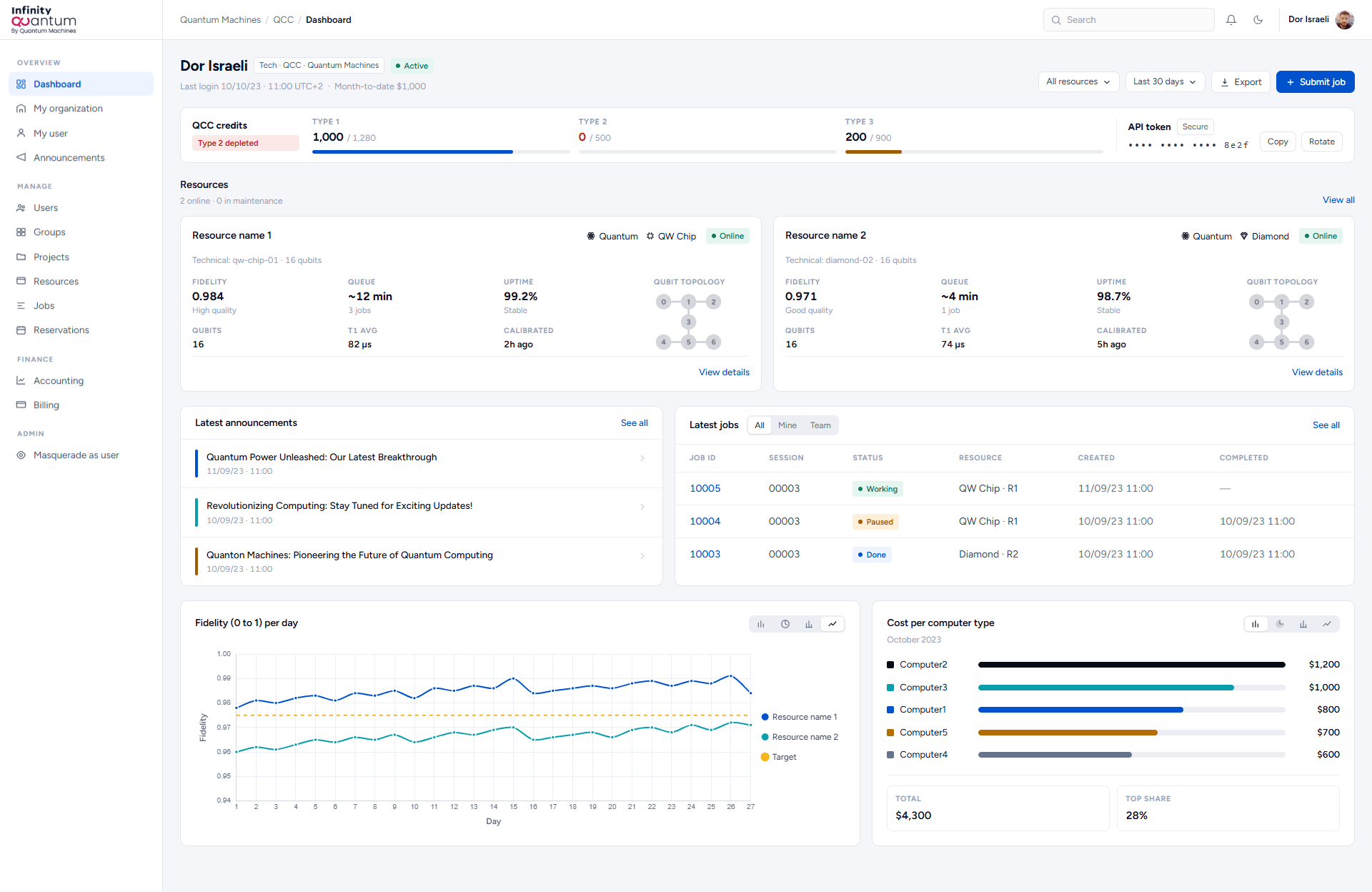Switch Fidelity chart to baseline histogram view

[x=809, y=624]
